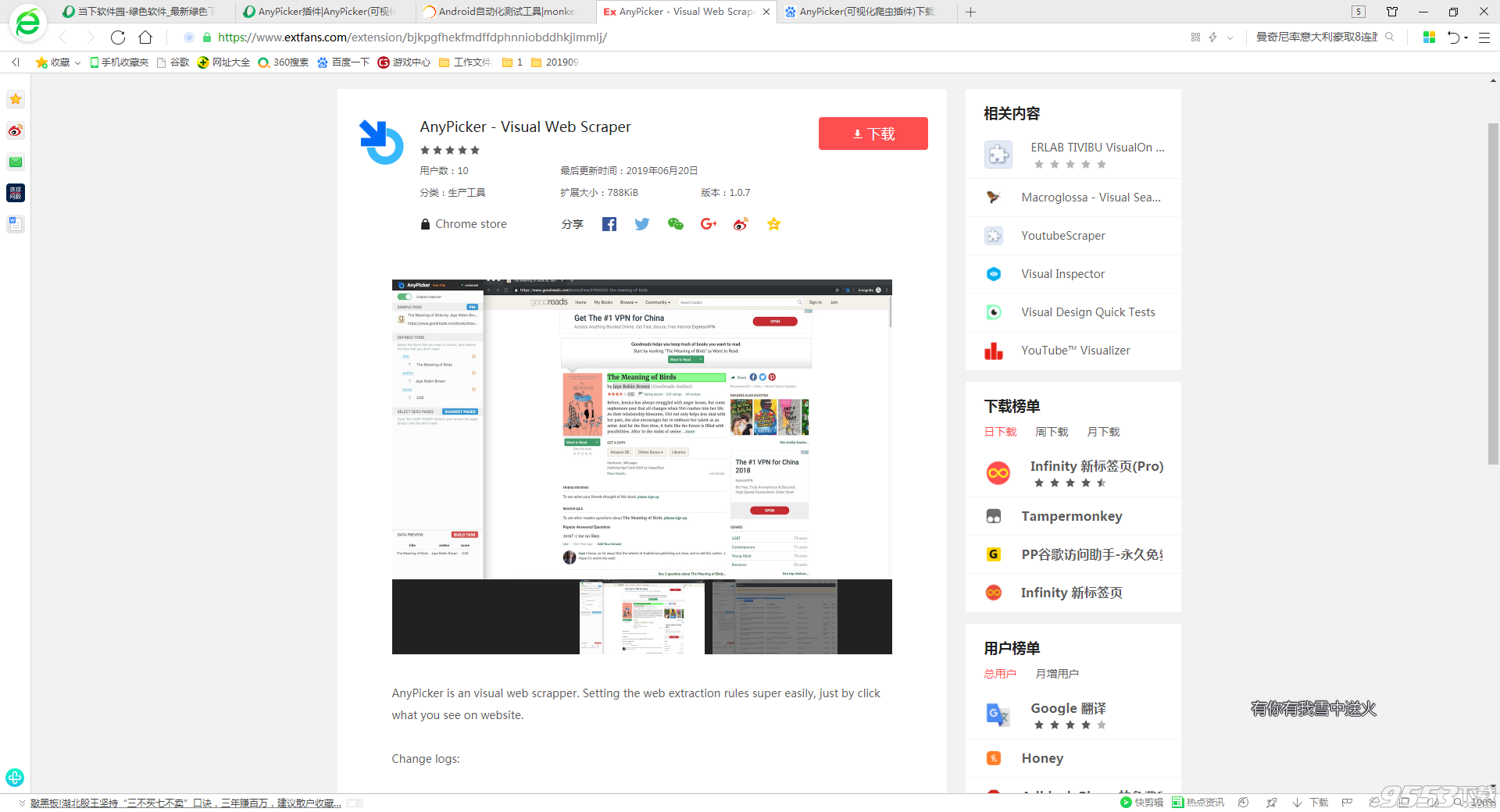This screenshot has width=1500, height=812.
Task: Switch to 总用户 total users tab
Action: pos(1000,674)
